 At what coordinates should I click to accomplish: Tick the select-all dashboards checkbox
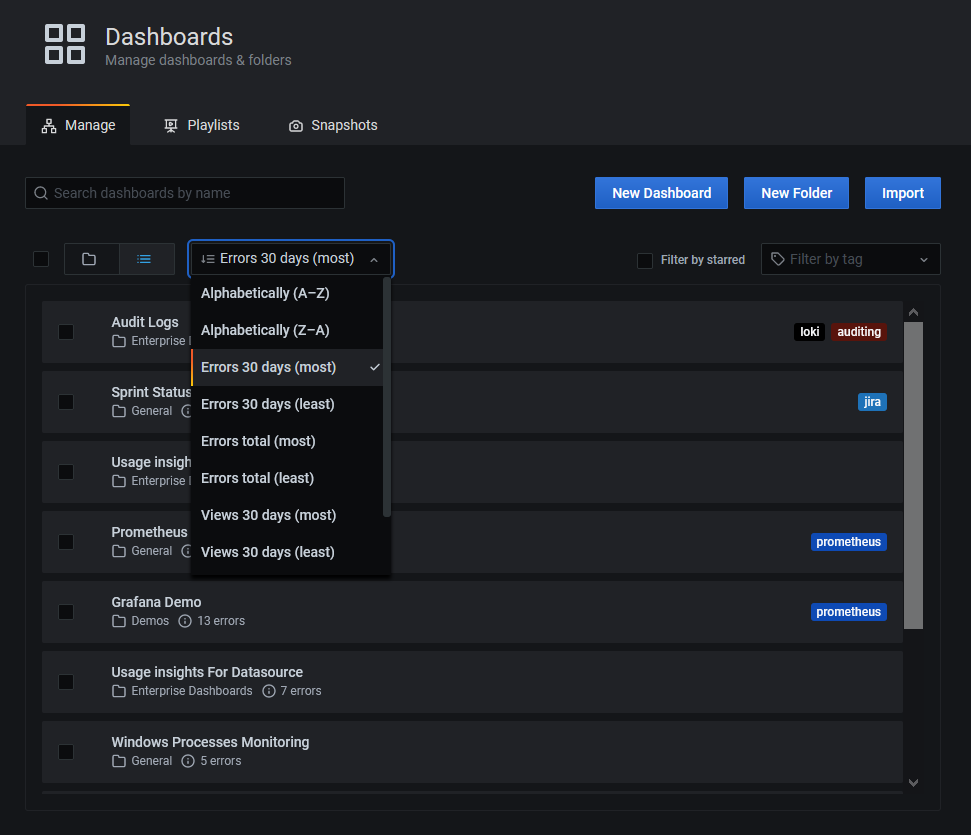point(41,259)
